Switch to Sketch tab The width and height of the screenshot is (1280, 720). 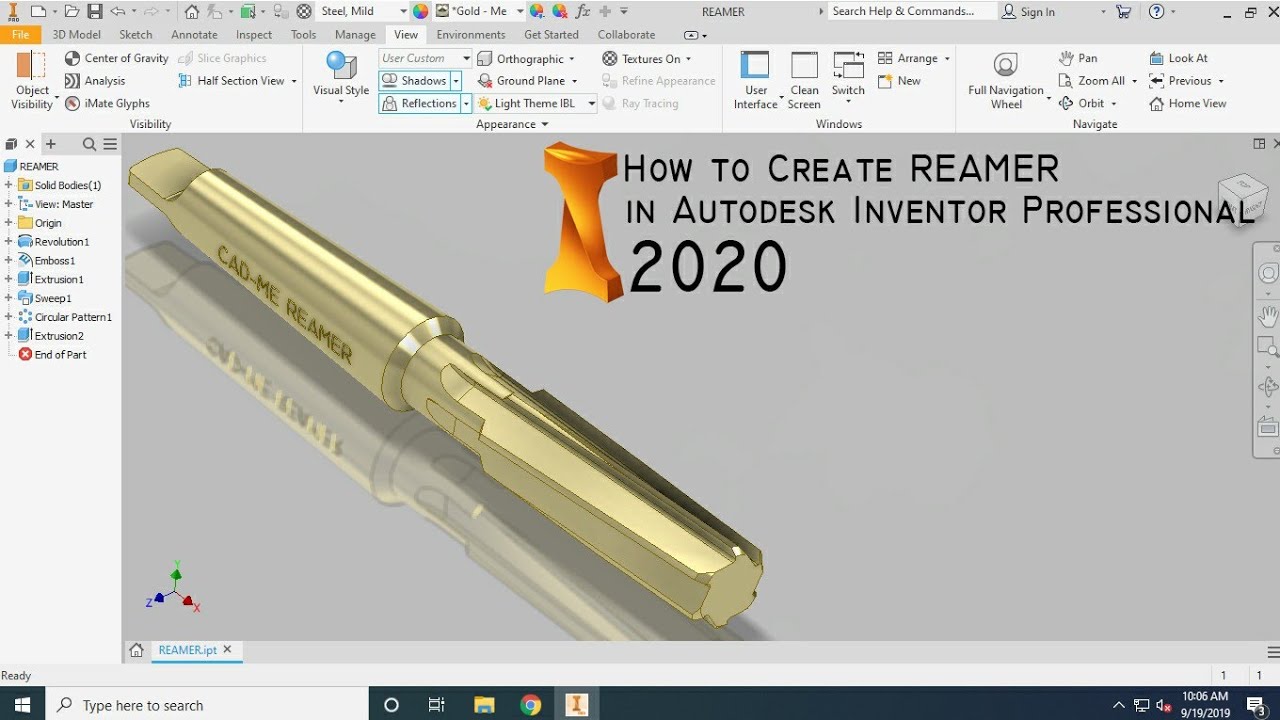(136, 34)
